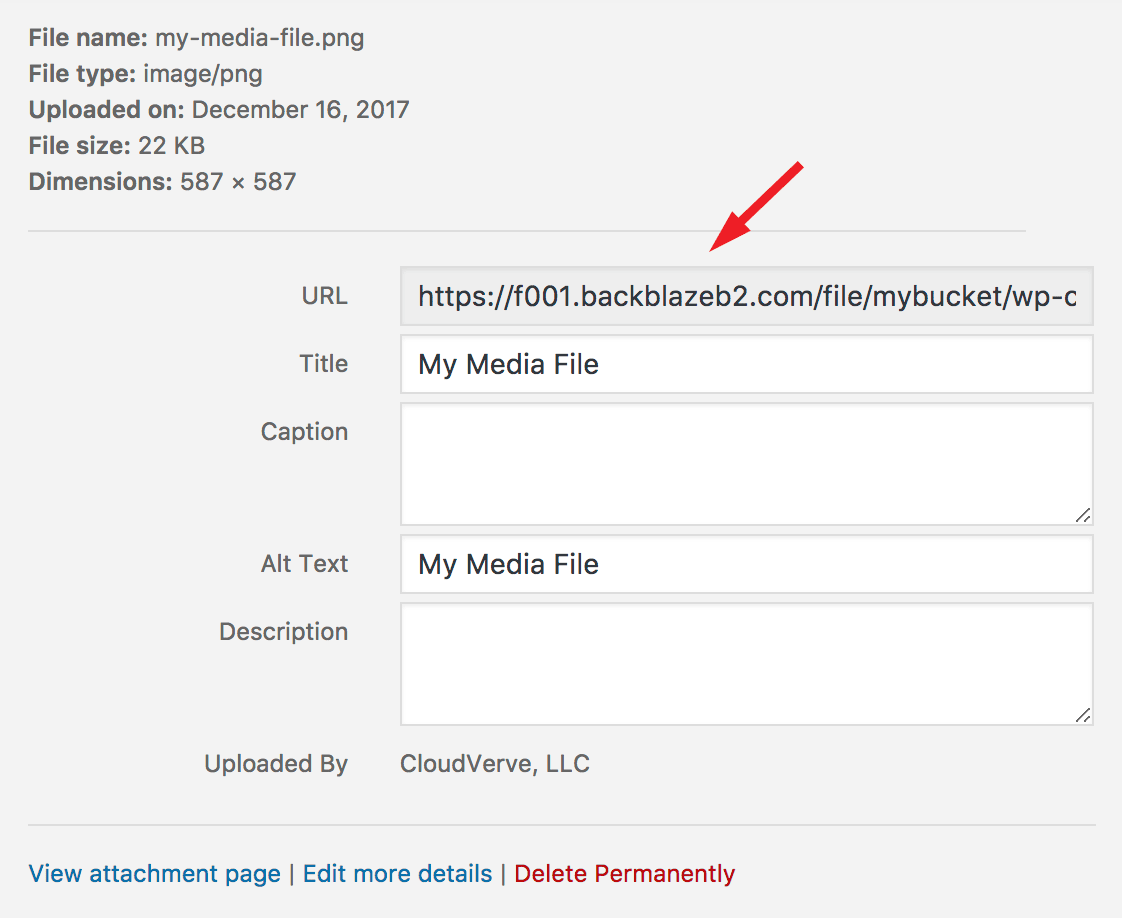Click the Caption box resize grip icon
Screen dimensions: 1122x918
1083,514
